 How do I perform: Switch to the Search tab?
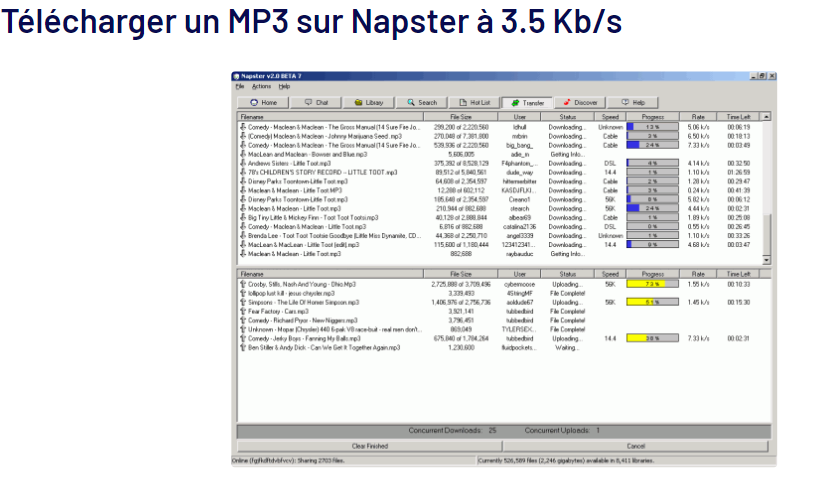[x=421, y=103]
